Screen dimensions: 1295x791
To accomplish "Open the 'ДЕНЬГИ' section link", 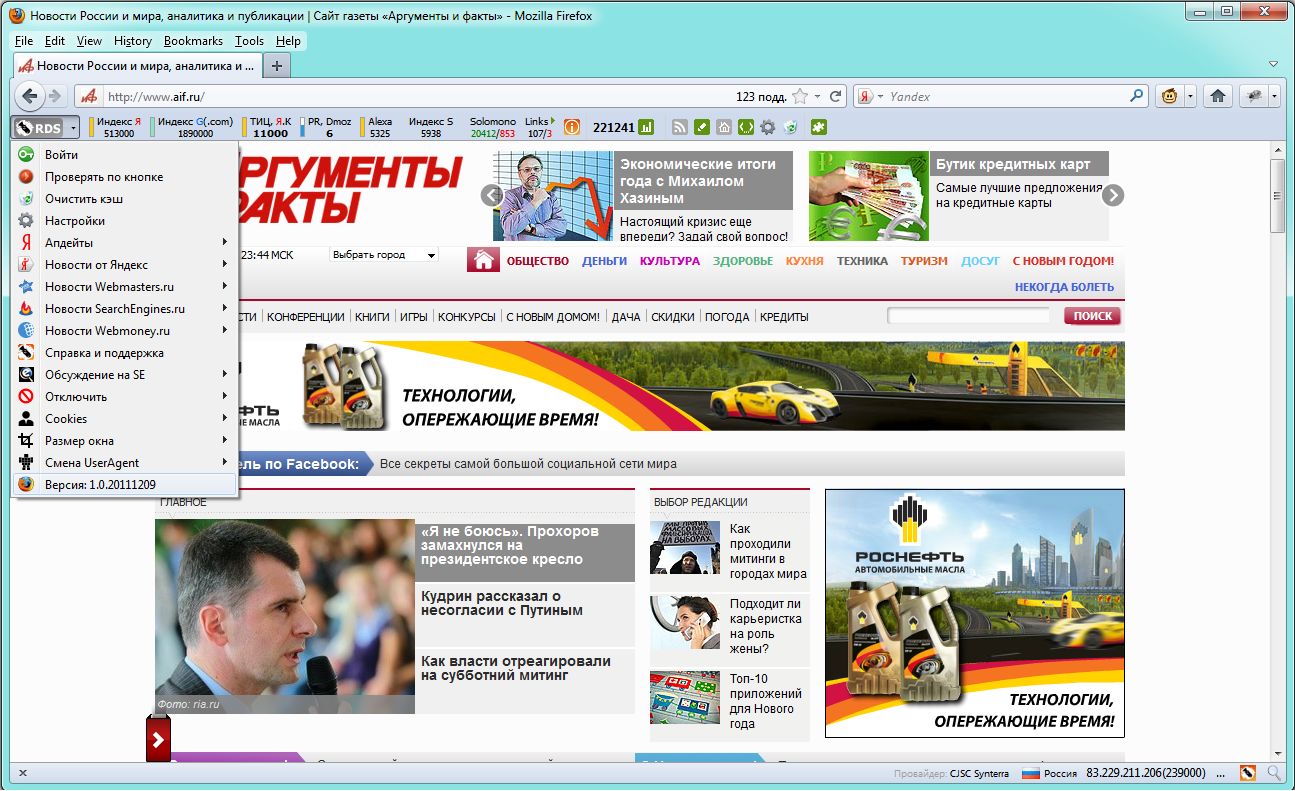I will point(604,261).
